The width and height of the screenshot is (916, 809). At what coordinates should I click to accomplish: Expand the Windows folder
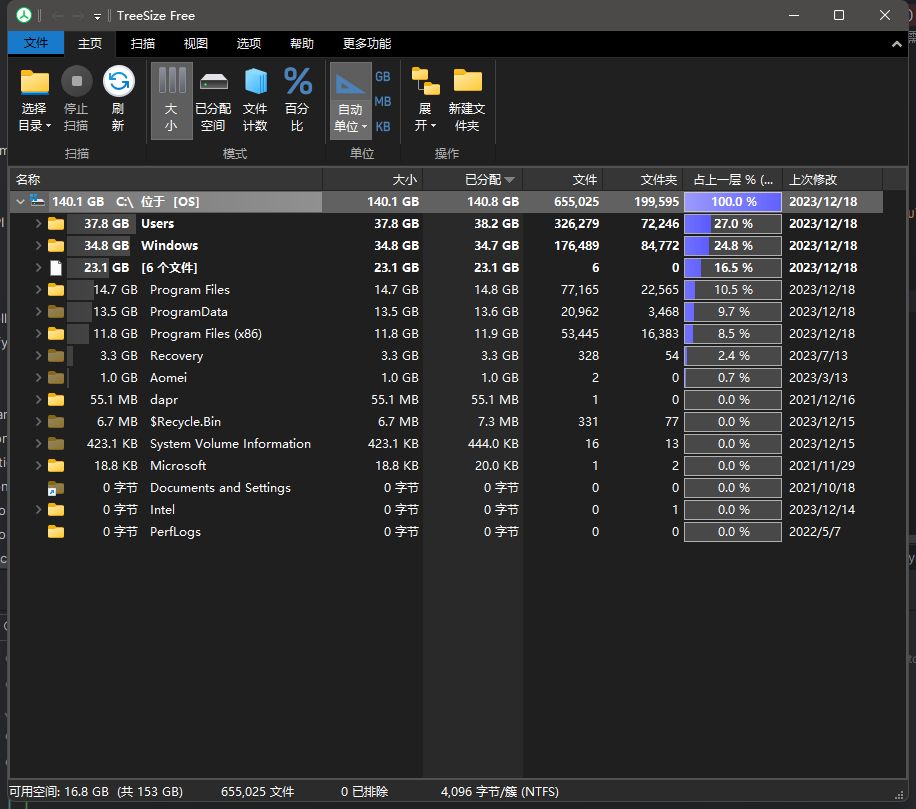pos(38,245)
